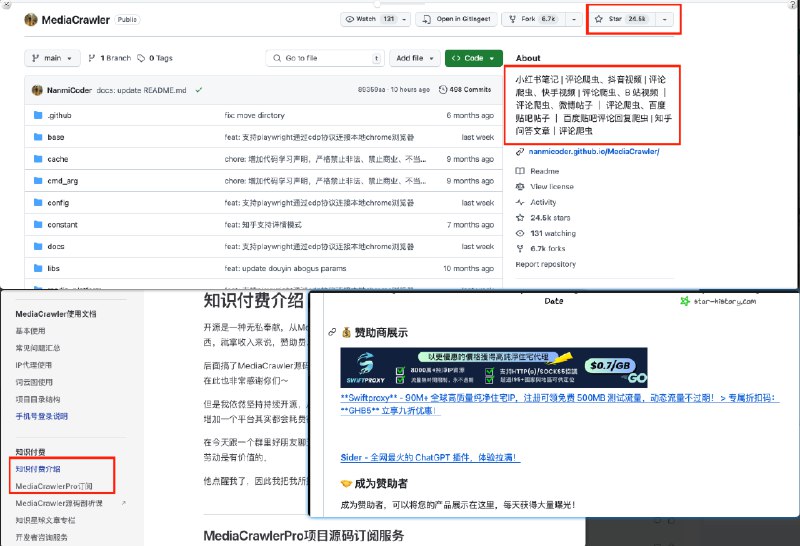Open the green Code dropdown
The image size is (800, 546).
pos(473,58)
